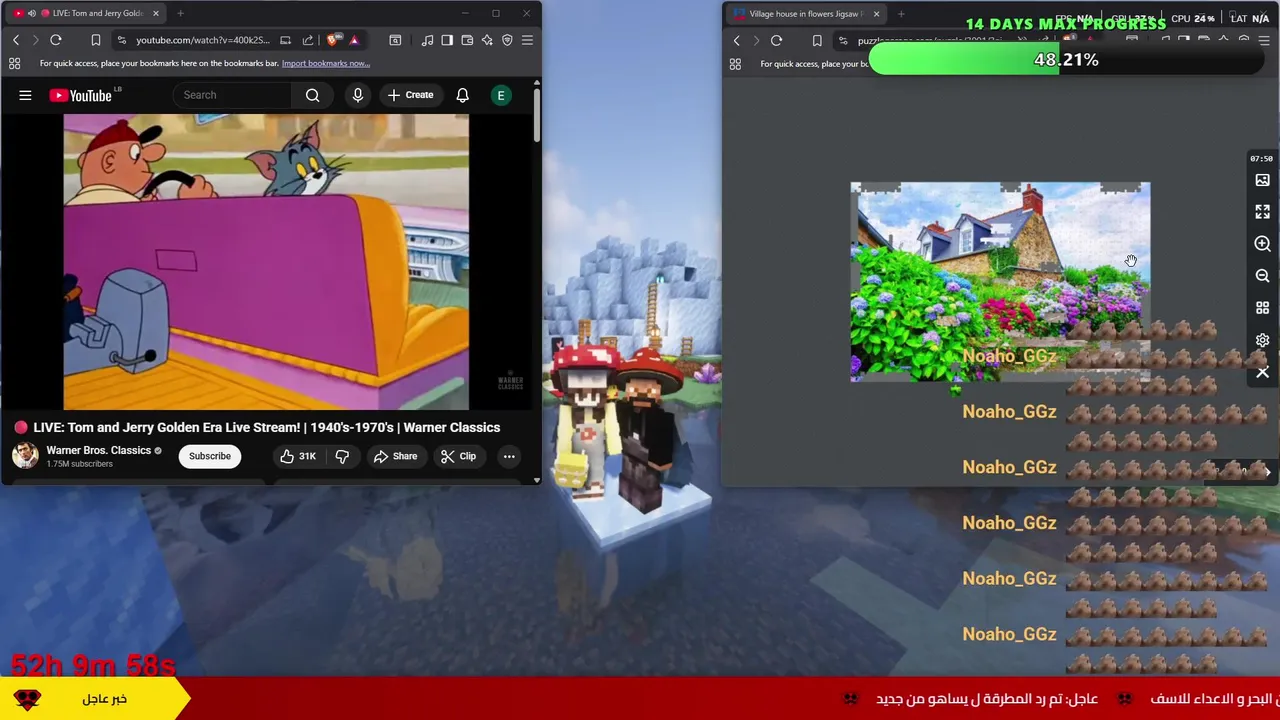Screen dimensions: 1280x720
Task: Open YouTube Create menu
Action: click(410, 95)
